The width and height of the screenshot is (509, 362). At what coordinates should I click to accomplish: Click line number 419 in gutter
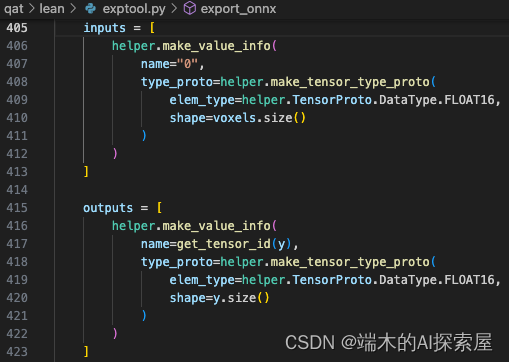point(17,280)
